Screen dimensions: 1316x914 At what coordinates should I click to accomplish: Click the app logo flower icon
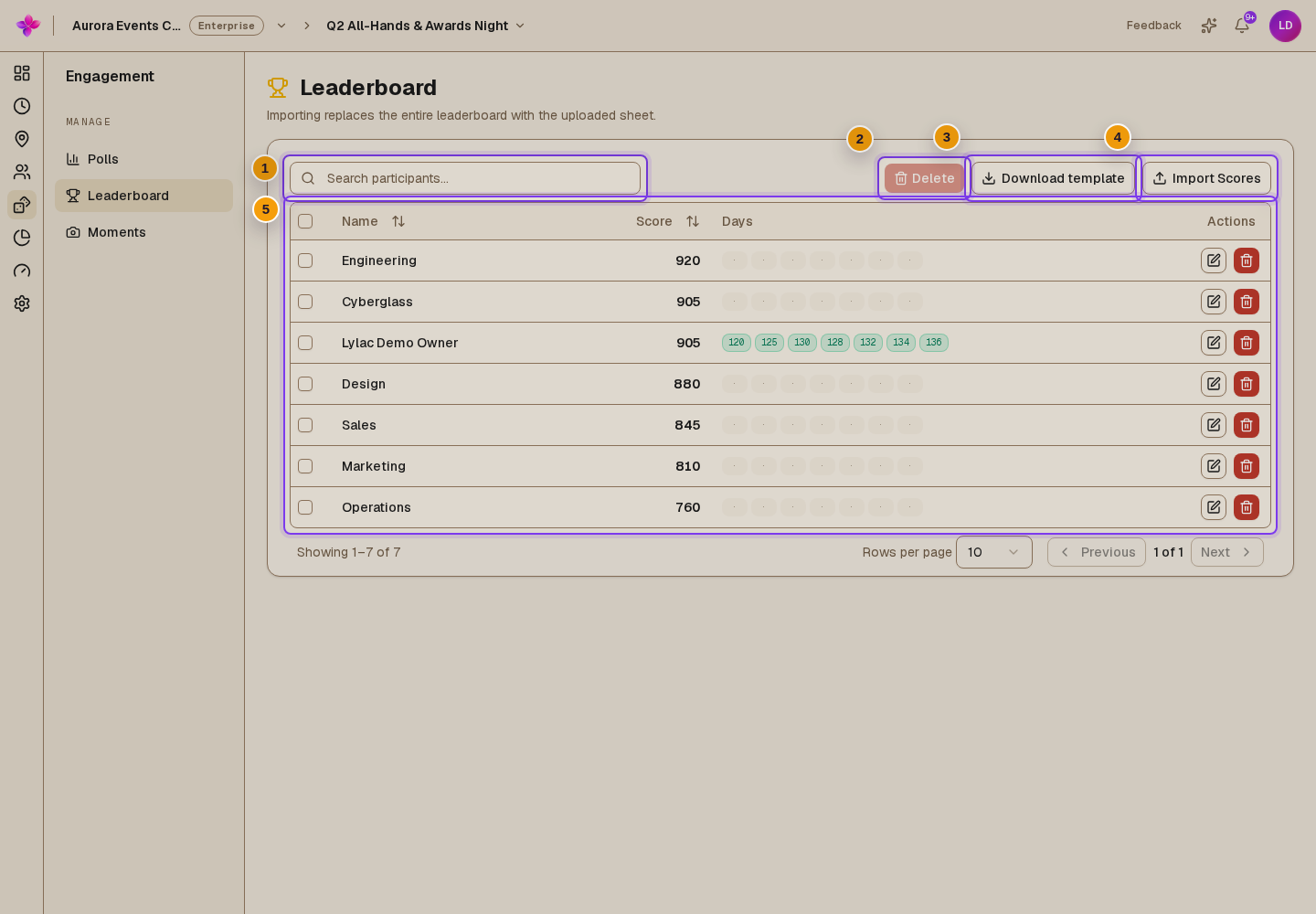[x=28, y=26]
